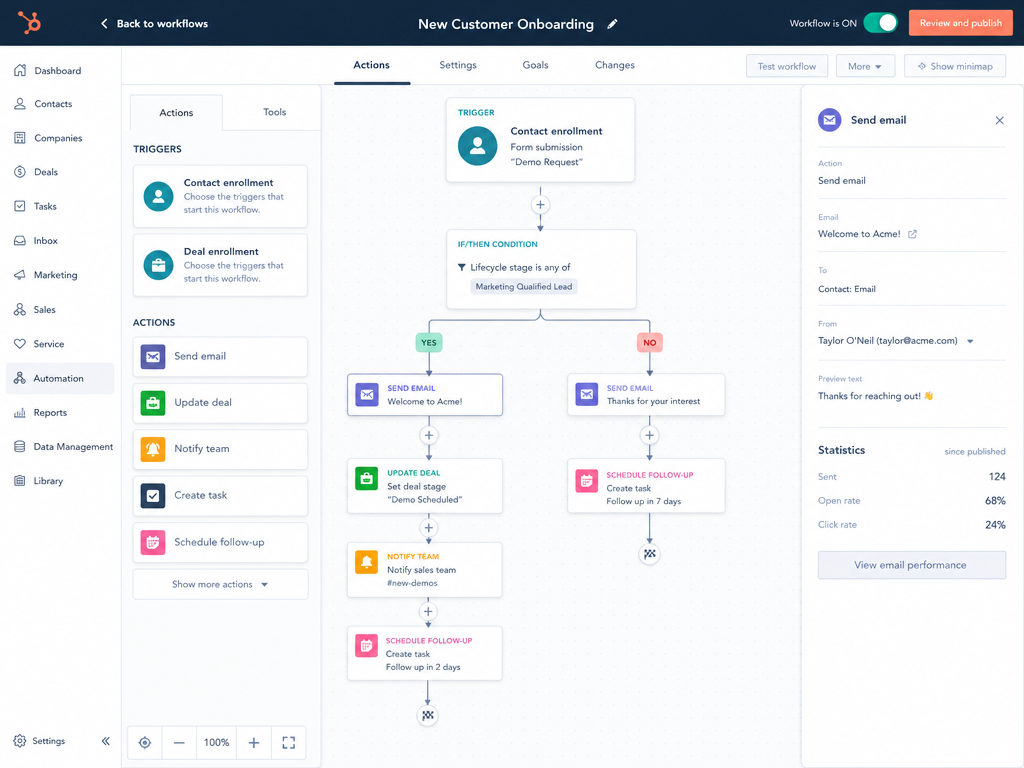Select Schedule follow-up action in panel
The image size is (1024, 768).
tap(220, 542)
